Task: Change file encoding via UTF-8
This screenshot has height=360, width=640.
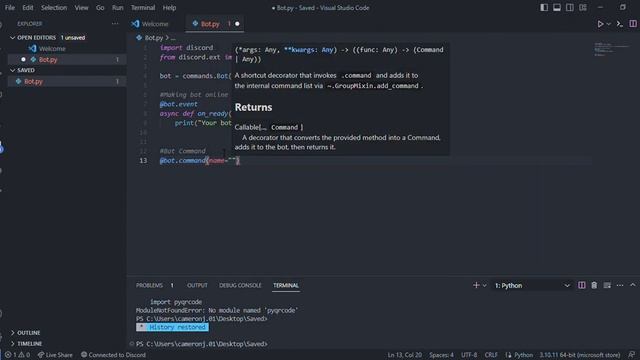Action: (469, 355)
